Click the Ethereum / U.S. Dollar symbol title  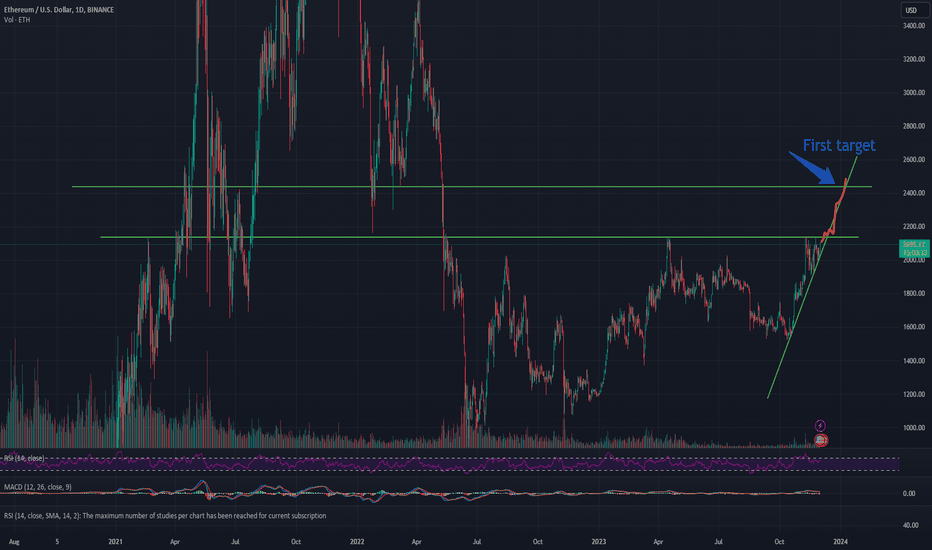point(59,10)
